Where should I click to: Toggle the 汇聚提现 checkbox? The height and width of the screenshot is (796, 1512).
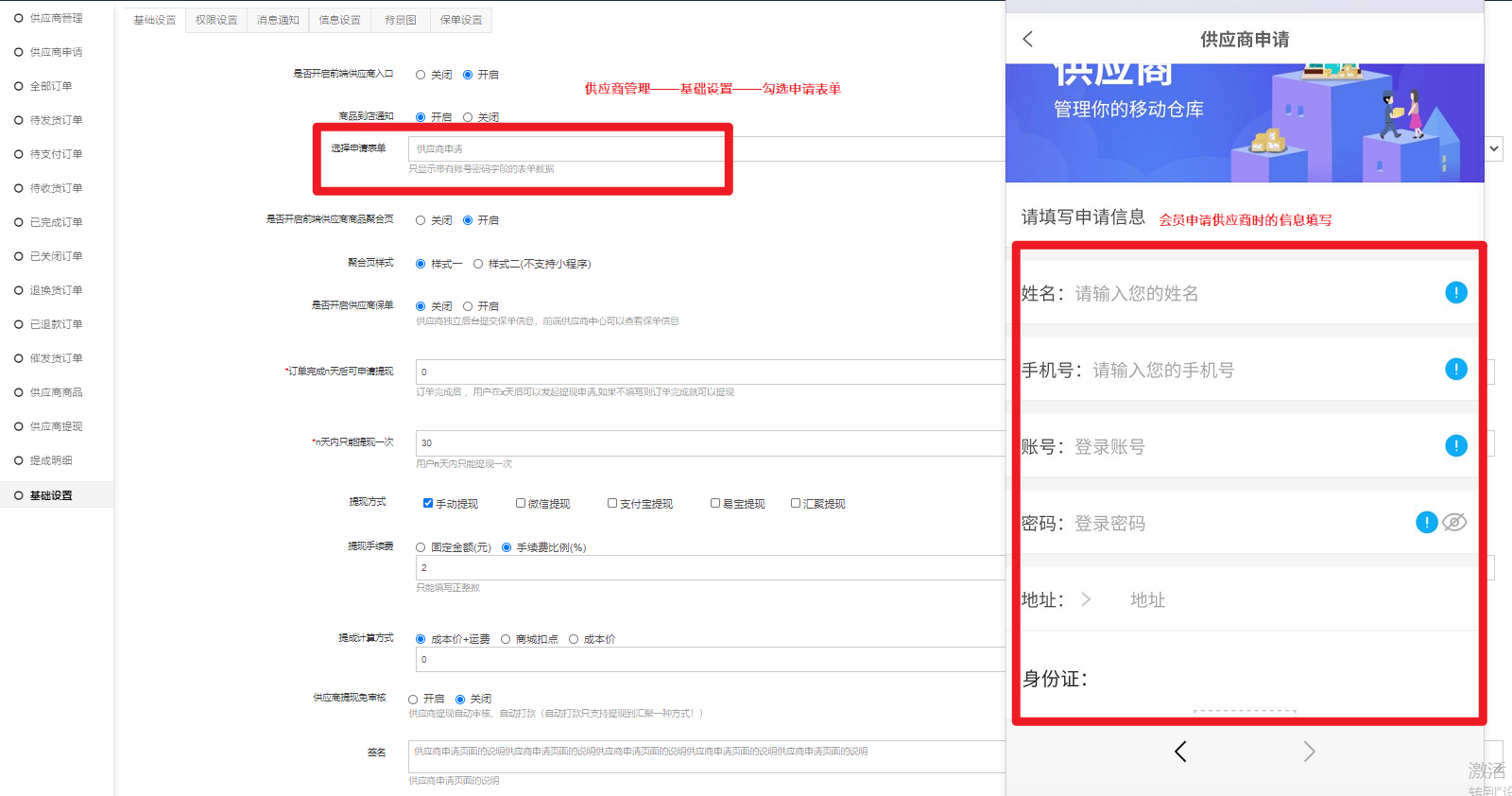click(796, 503)
